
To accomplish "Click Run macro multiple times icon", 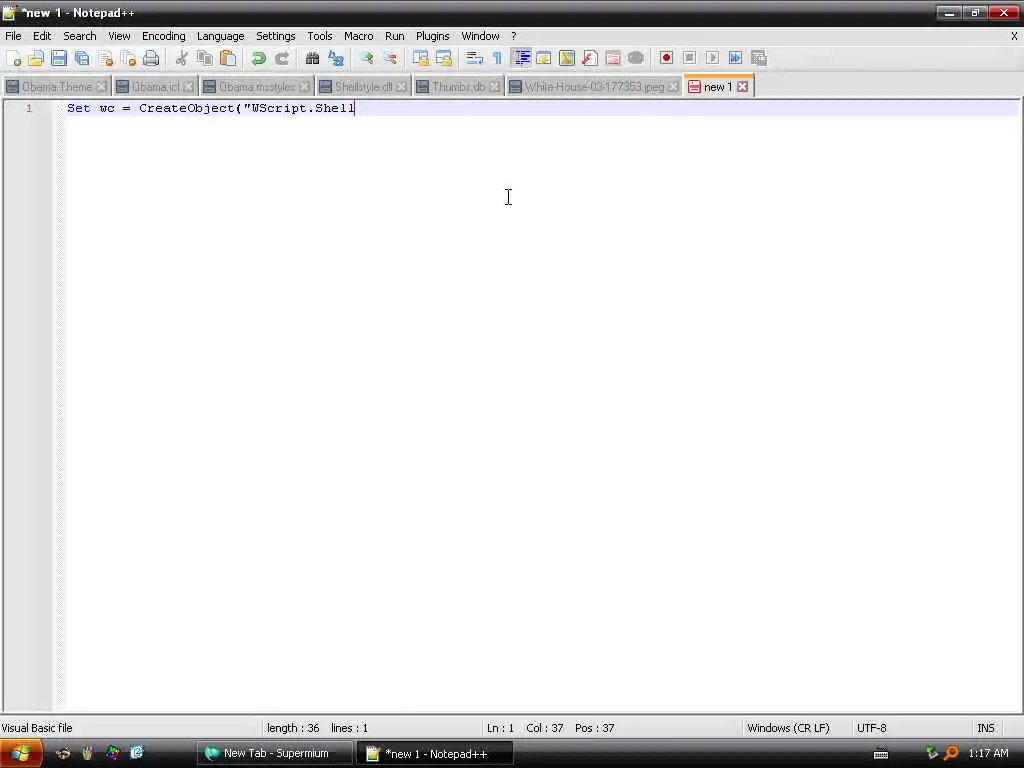I will (735, 58).
